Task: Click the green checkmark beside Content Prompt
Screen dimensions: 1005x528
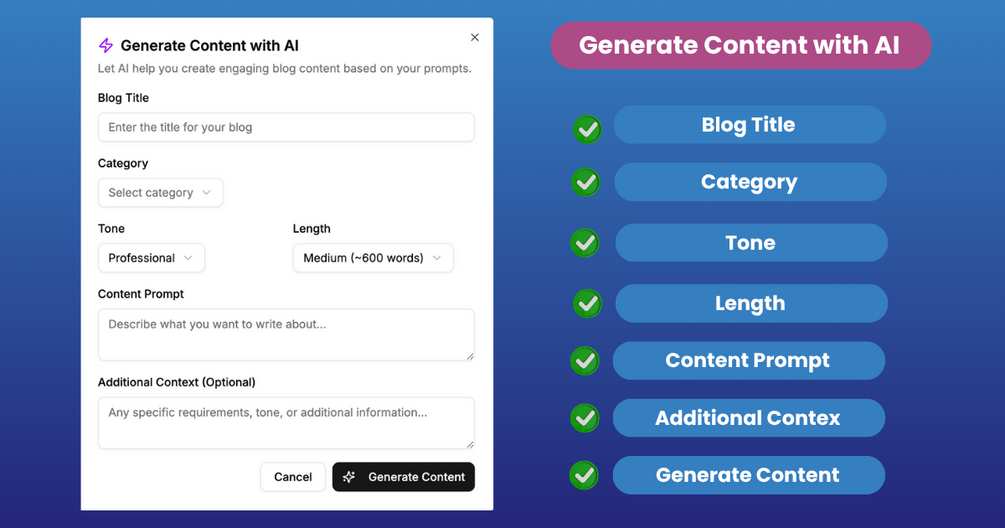Action: coord(585,361)
